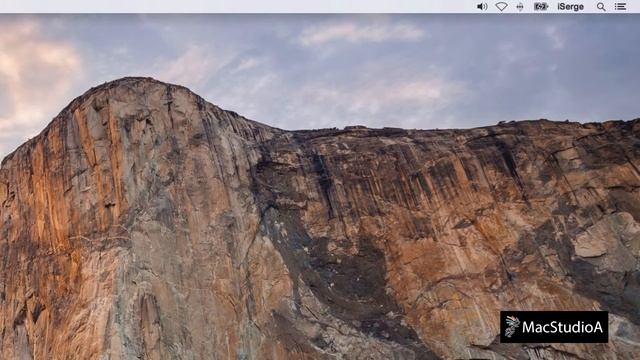Open Spotlight search magnifier
This screenshot has height=360, width=640.
click(601, 7)
